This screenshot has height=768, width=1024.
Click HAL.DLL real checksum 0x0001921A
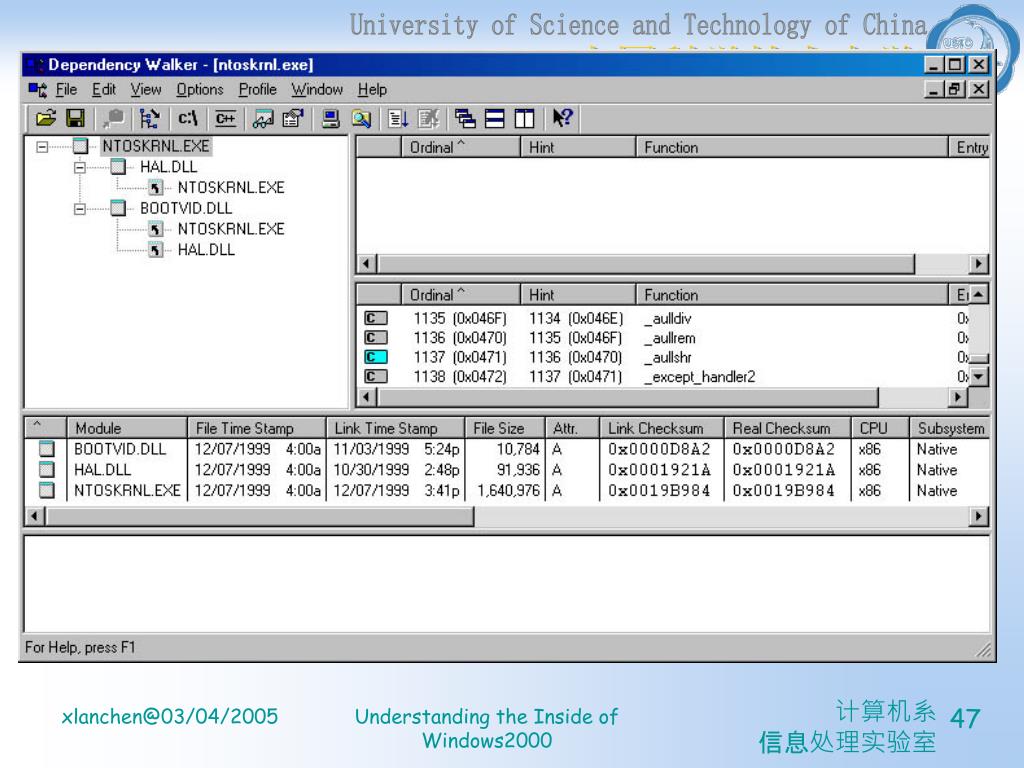point(784,470)
